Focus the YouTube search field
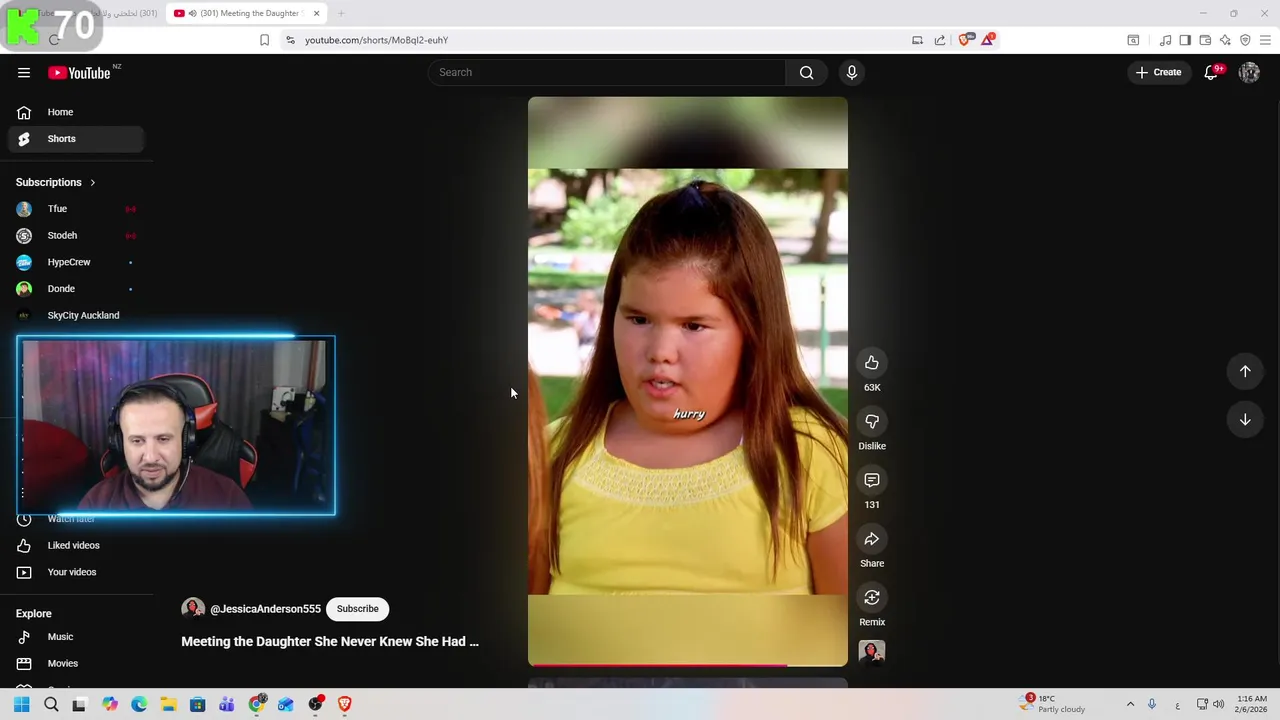1280x720 pixels. 606,72
